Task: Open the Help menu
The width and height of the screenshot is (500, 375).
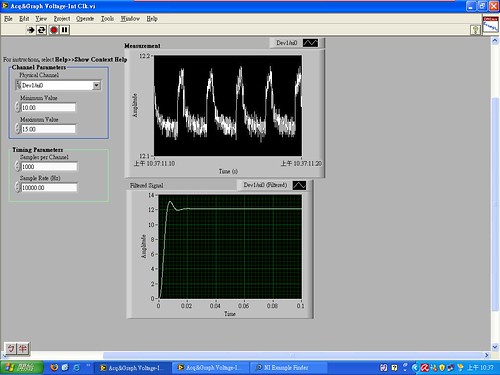Action: pyautogui.click(x=152, y=19)
